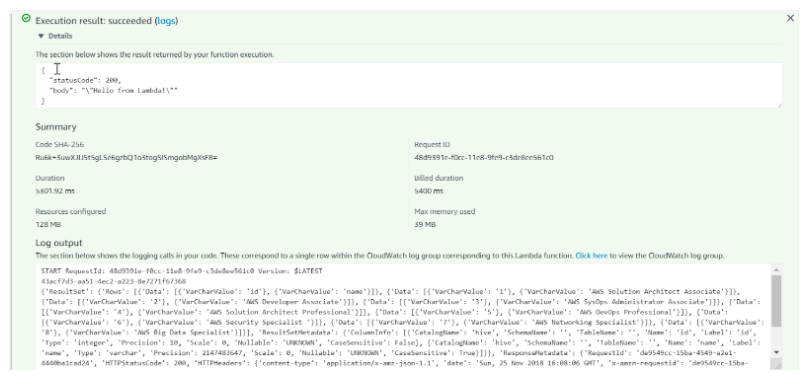The width and height of the screenshot is (806, 384).
Task: Open the Click here CloudWatch link
Action: [x=591, y=255]
